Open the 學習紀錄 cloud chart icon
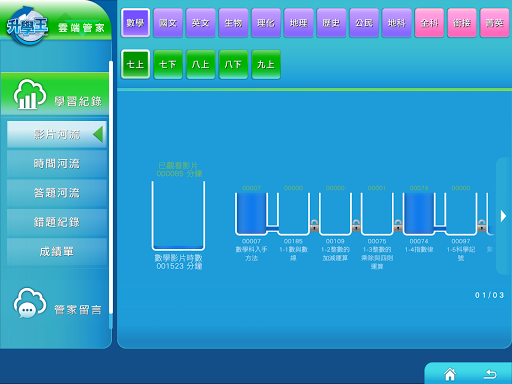 point(29,94)
